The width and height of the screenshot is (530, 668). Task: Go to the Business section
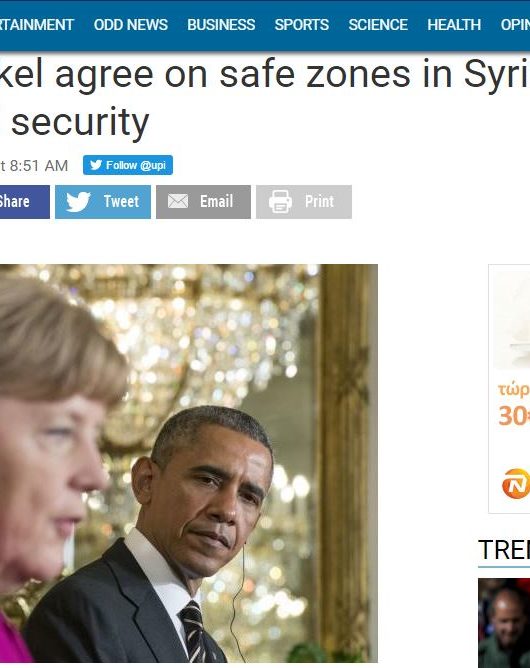[221, 25]
